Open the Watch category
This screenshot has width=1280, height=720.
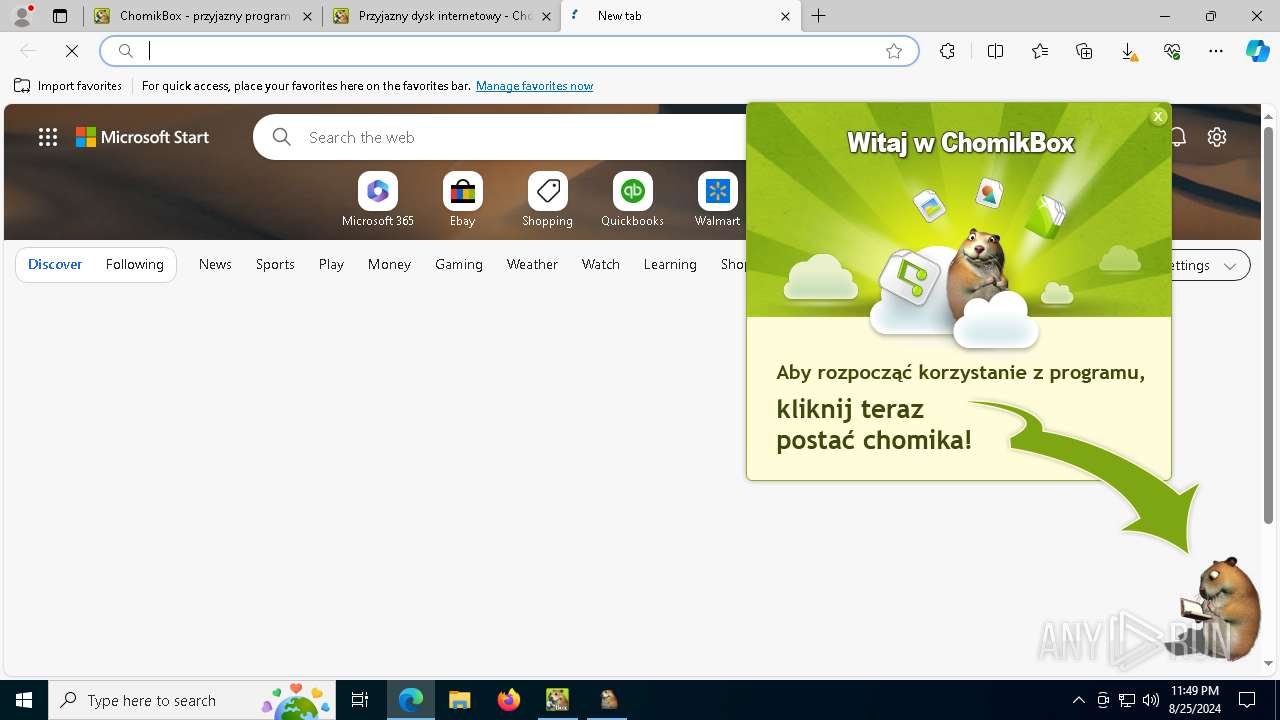coord(601,264)
